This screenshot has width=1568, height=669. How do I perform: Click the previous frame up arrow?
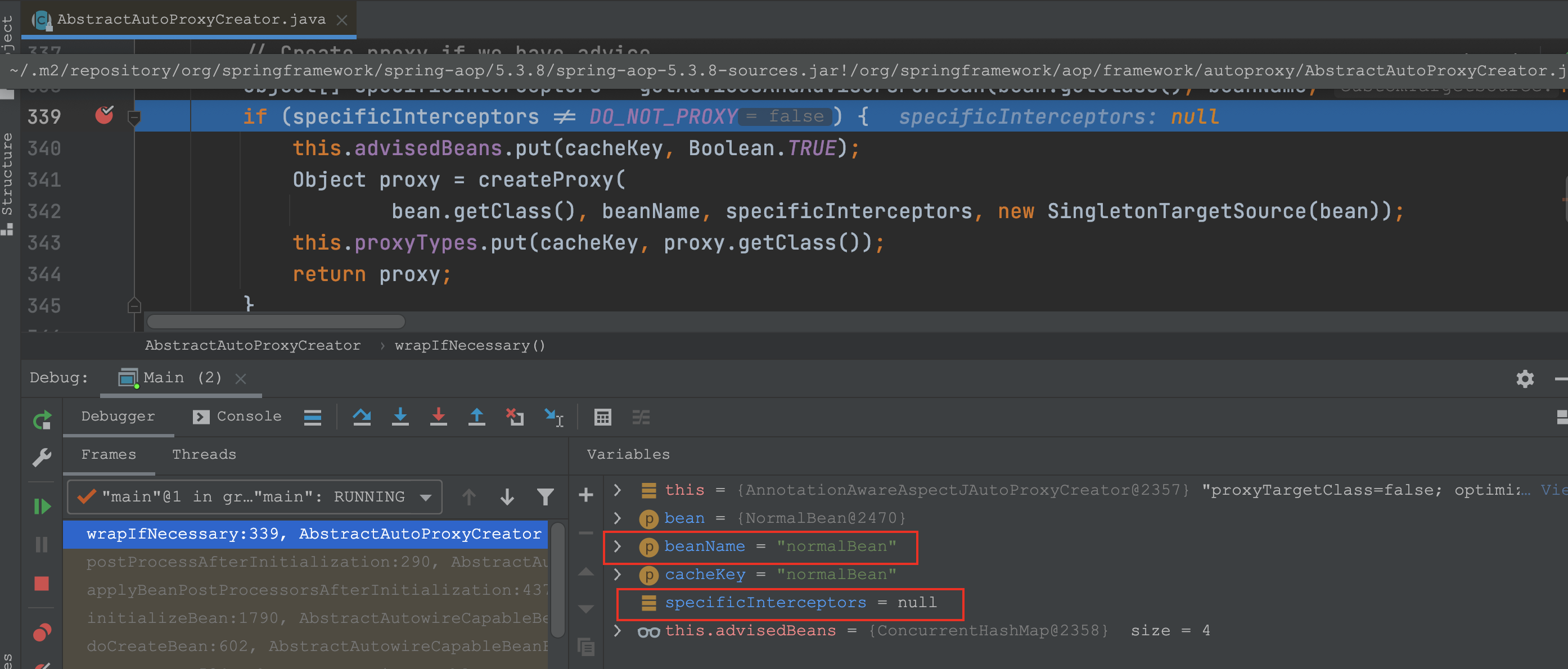(x=468, y=498)
